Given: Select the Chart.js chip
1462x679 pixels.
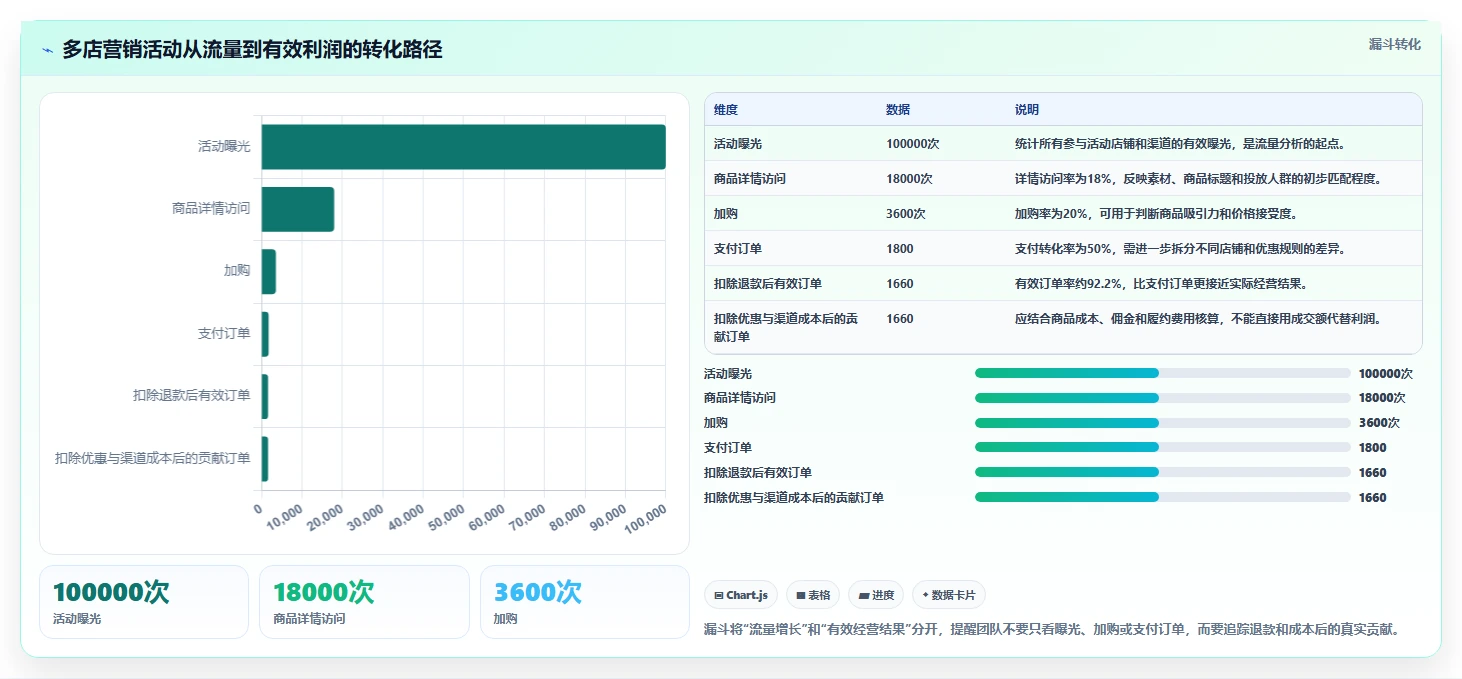Looking at the screenshot, I should tap(741, 595).
